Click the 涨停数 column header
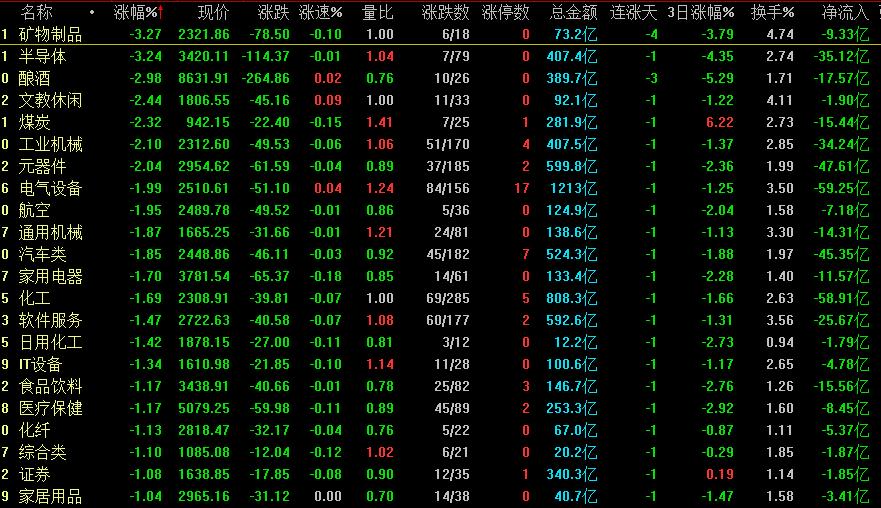Screen dimensions: 881x508 click(506, 12)
